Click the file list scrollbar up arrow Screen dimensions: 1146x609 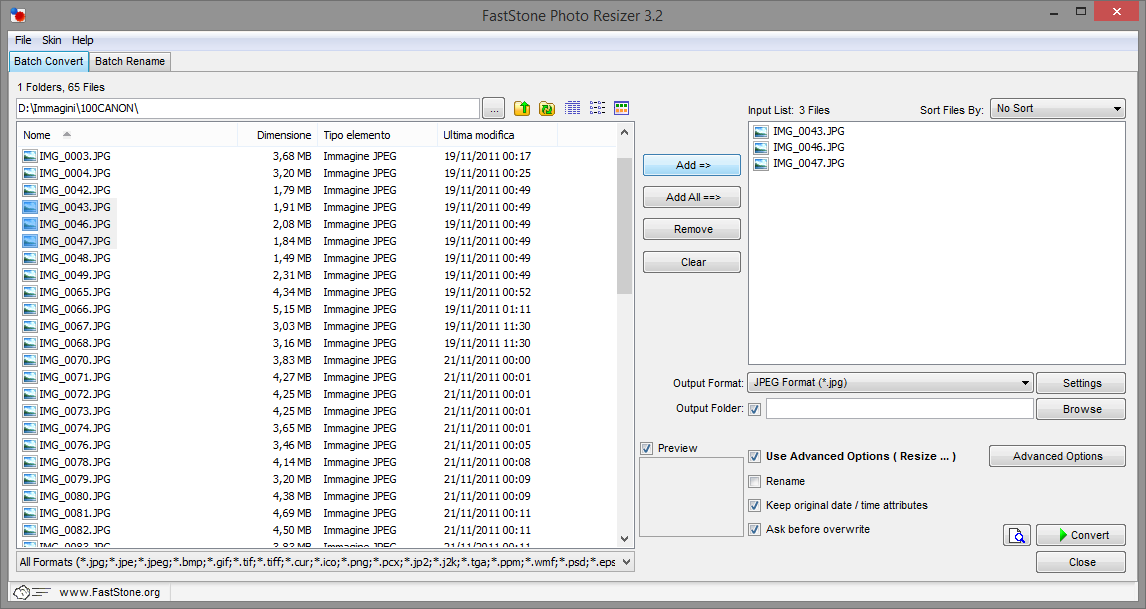624,132
